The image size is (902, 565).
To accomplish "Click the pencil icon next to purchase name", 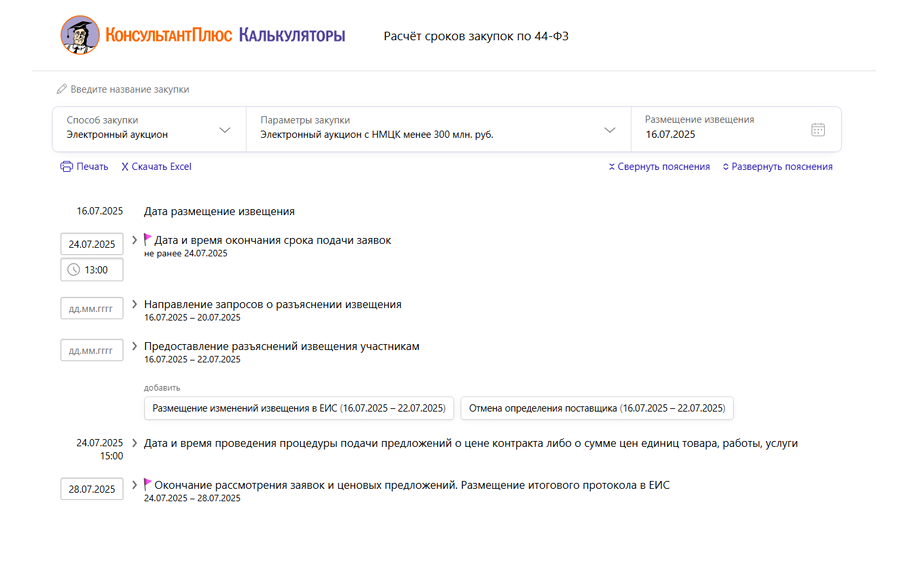I will click(x=62, y=89).
